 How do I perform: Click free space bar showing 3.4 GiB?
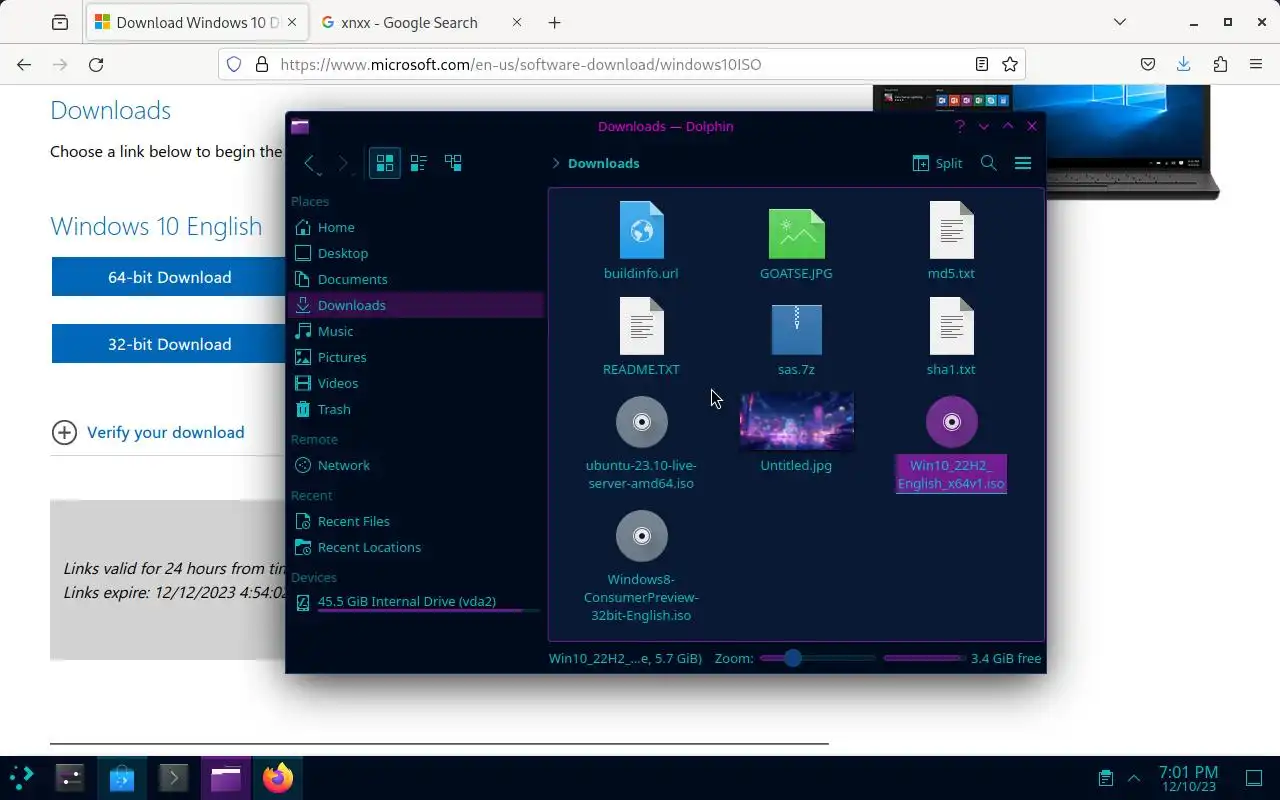point(925,658)
